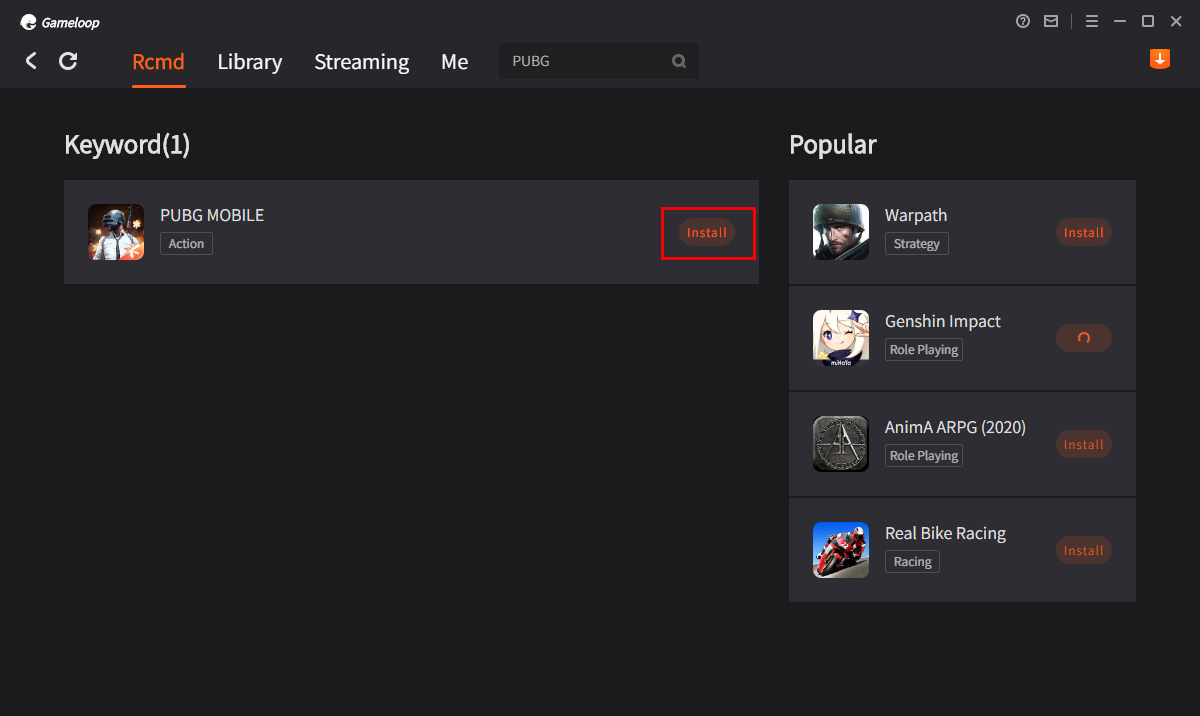
Task: Install PUBG MOBILE
Action: (707, 232)
